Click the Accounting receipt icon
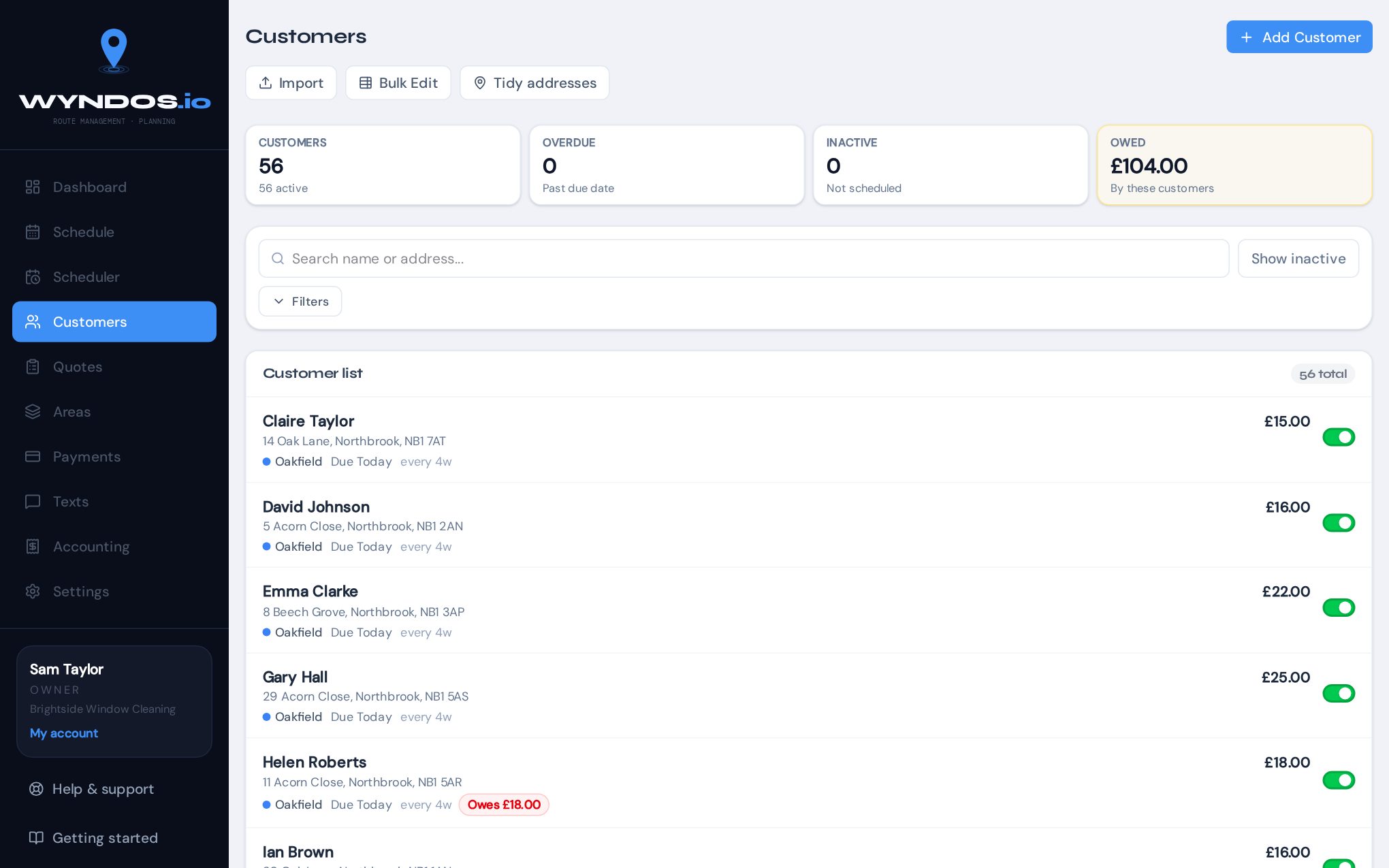Screen dimensions: 1389x868 33,547
